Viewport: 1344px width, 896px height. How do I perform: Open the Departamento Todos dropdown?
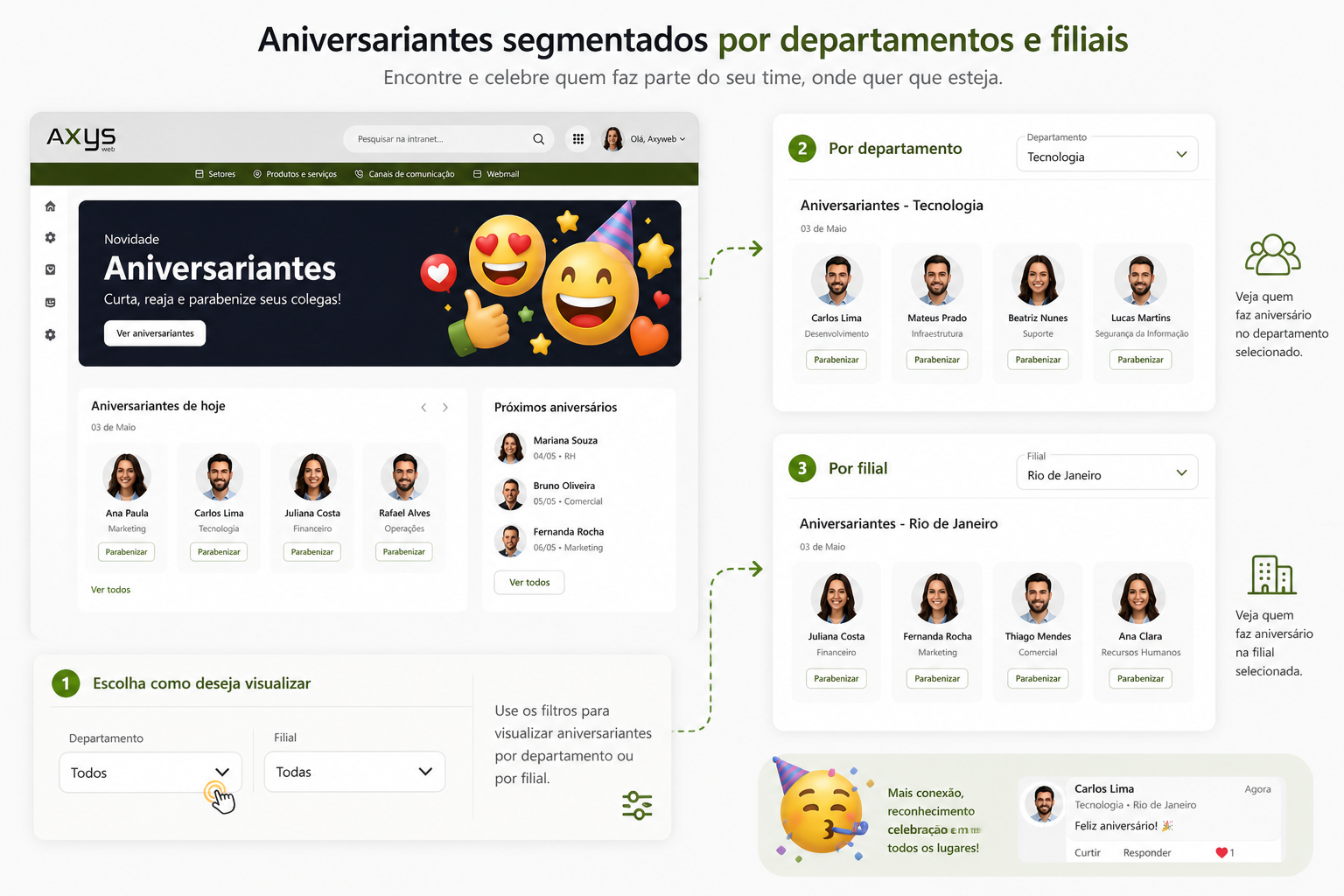tap(150, 773)
